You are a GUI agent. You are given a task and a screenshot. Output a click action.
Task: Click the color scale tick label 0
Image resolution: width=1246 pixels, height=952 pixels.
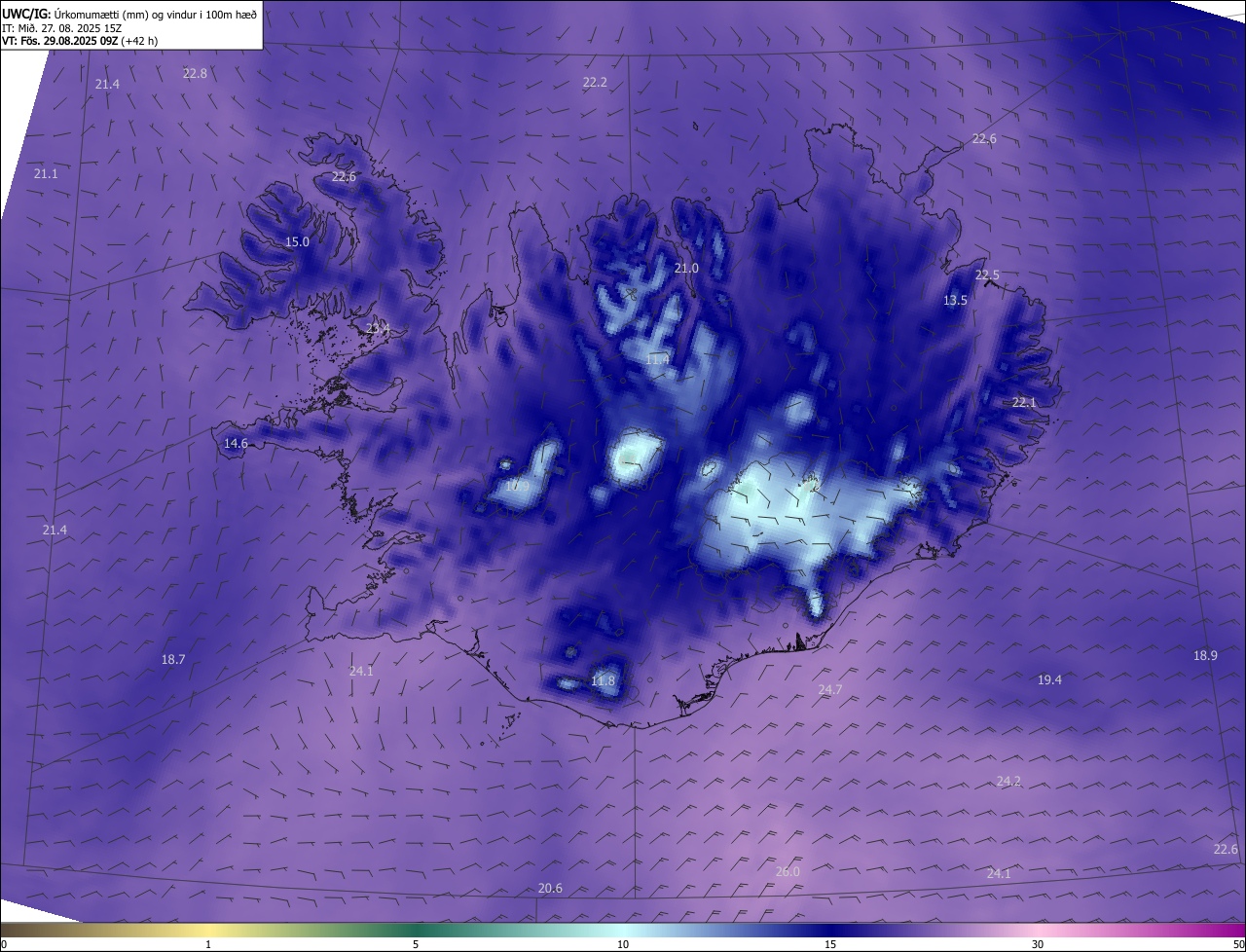click(4, 944)
